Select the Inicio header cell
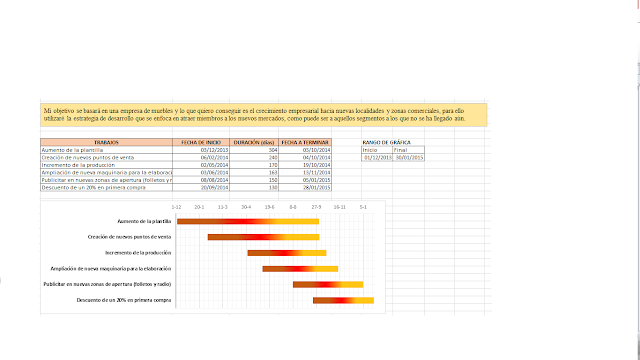 coord(377,150)
